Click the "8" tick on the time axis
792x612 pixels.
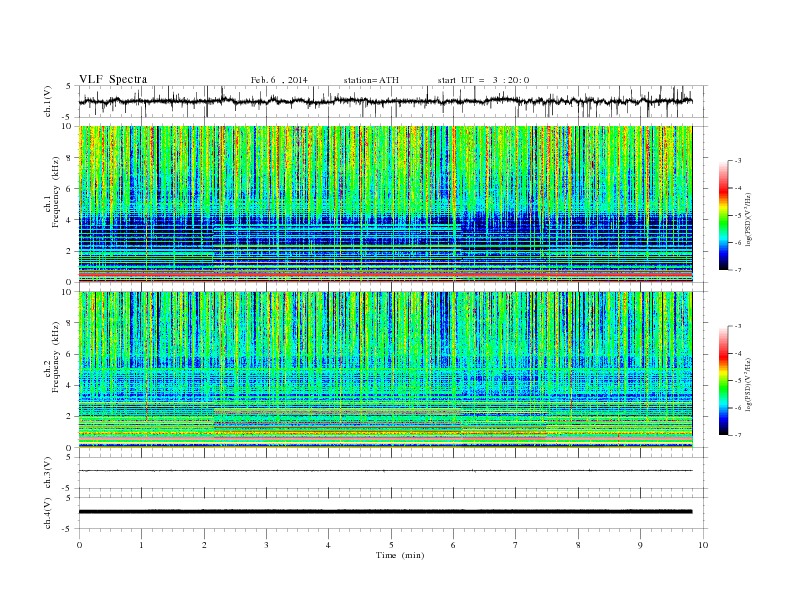[578, 545]
